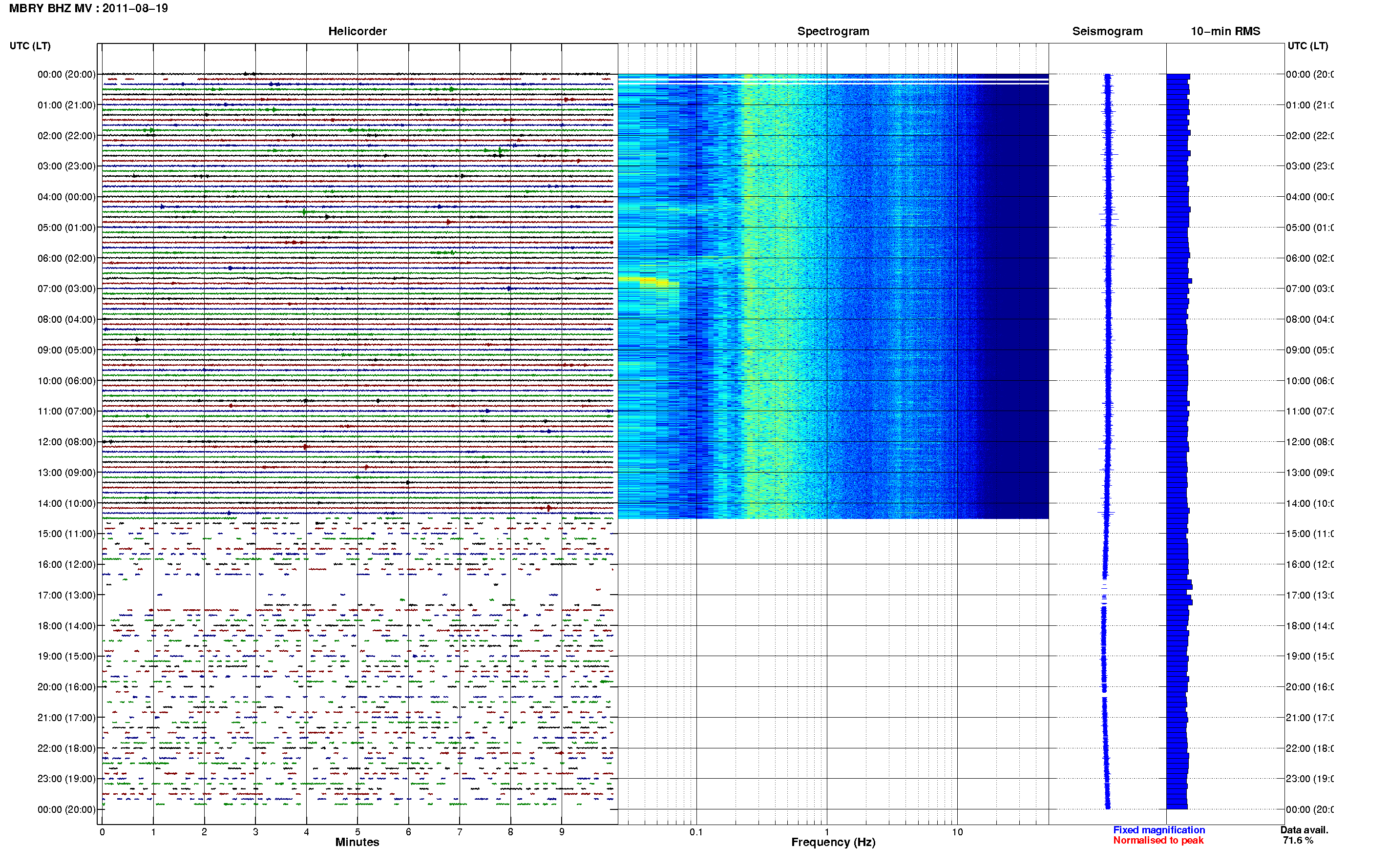Click minute tick label '0' on Helicorder axis

pyautogui.click(x=102, y=832)
